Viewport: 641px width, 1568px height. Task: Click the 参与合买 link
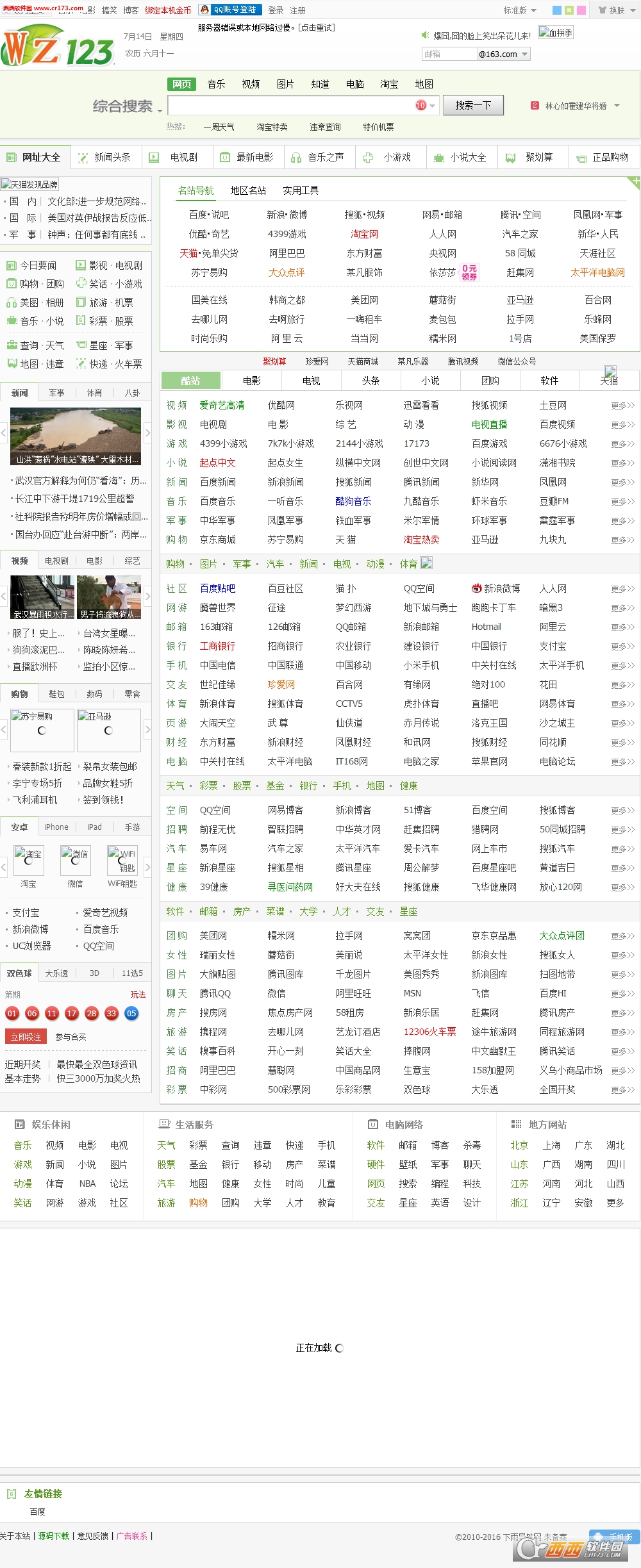coord(71,1037)
